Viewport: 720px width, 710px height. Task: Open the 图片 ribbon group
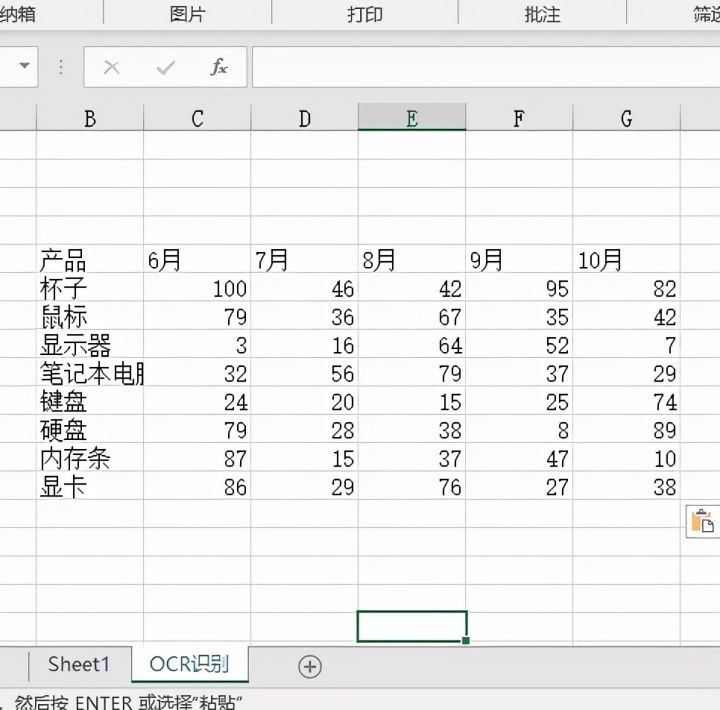click(x=187, y=14)
